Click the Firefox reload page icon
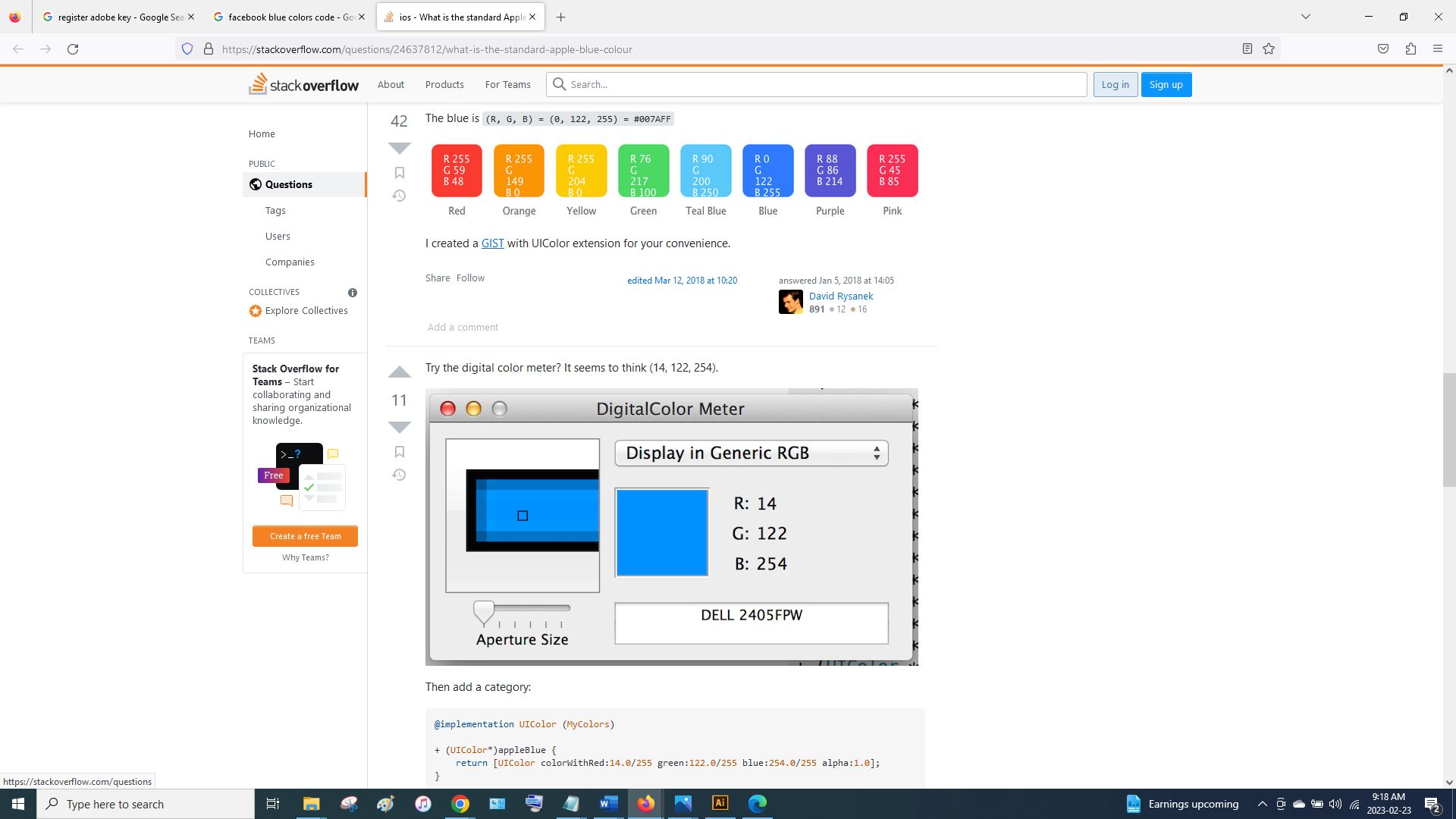Screen dimensions: 1456x819 (x=73, y=49)
